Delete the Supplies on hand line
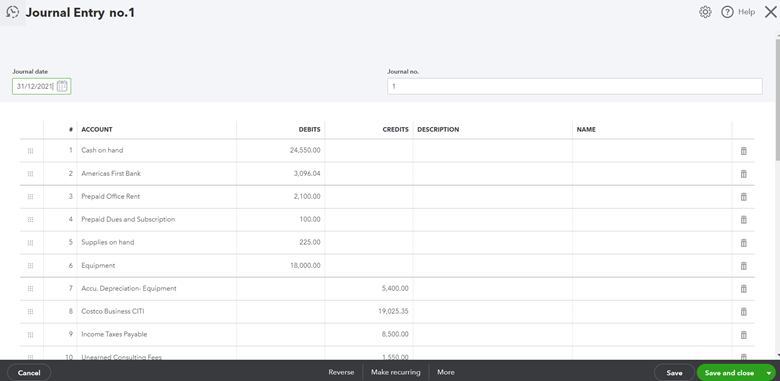This screenshot has height=381, width=780. pyautogui.click(x=744, y=243)
